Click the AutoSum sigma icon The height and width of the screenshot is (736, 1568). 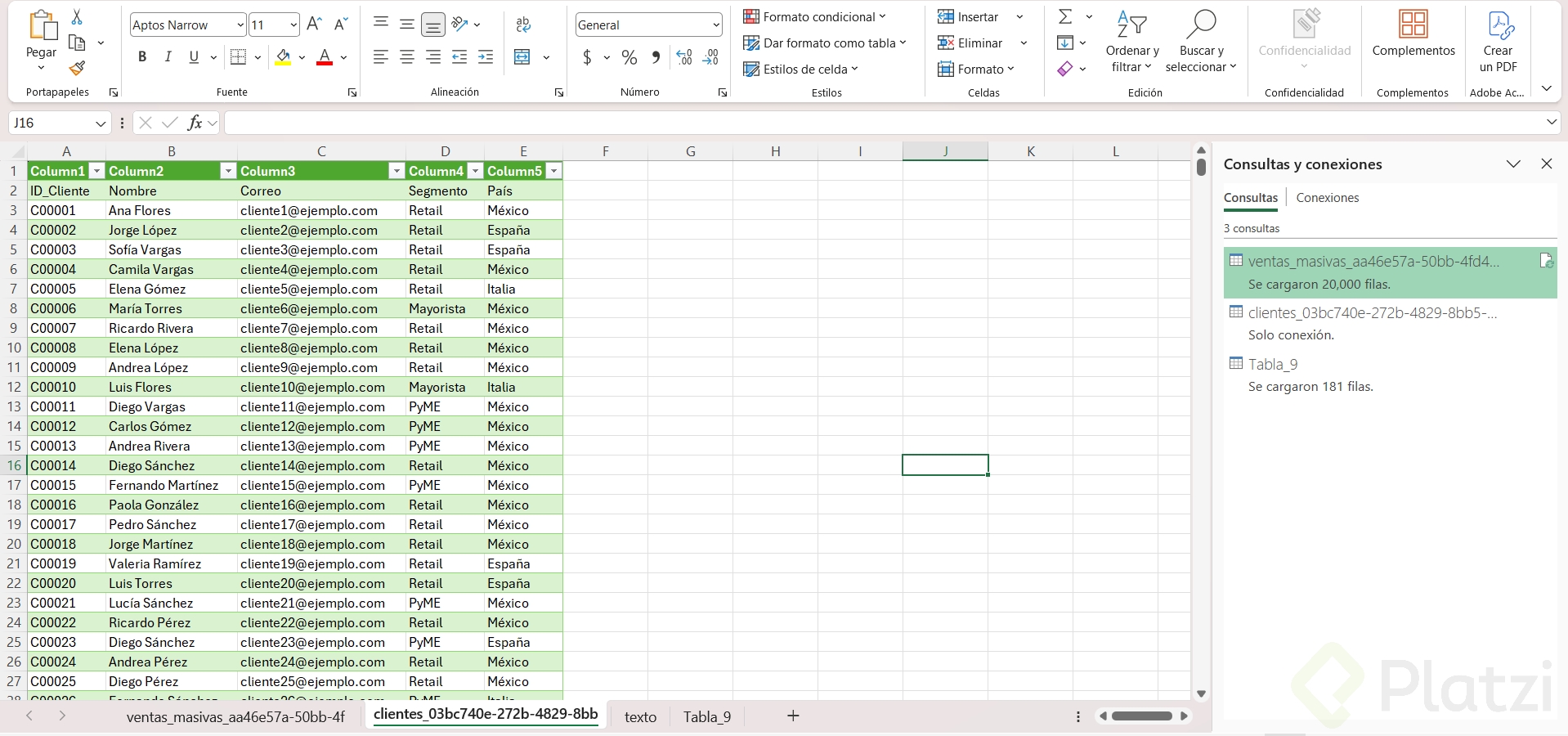[1065, 16]
